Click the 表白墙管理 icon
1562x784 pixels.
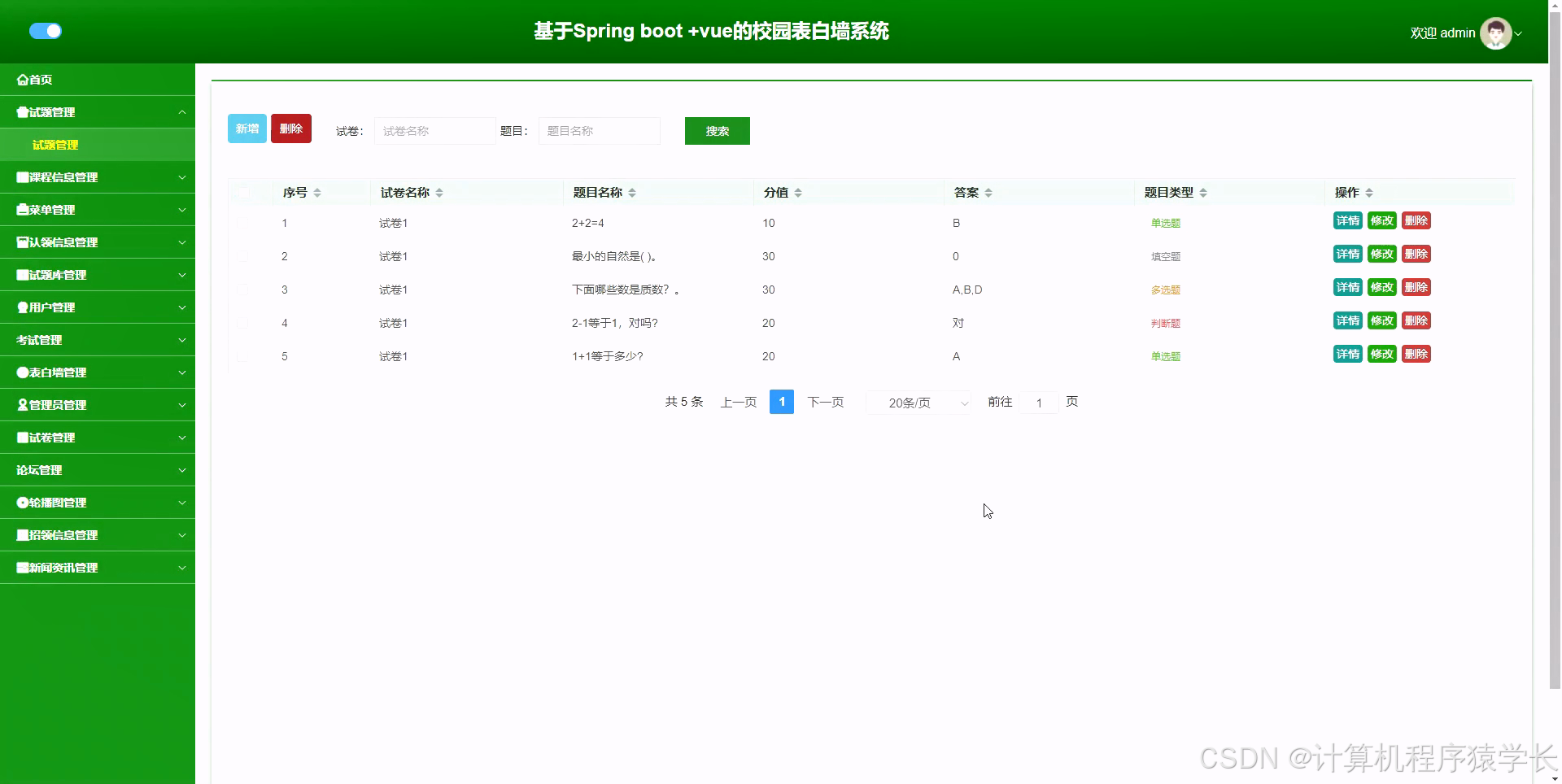coord(22,372)
